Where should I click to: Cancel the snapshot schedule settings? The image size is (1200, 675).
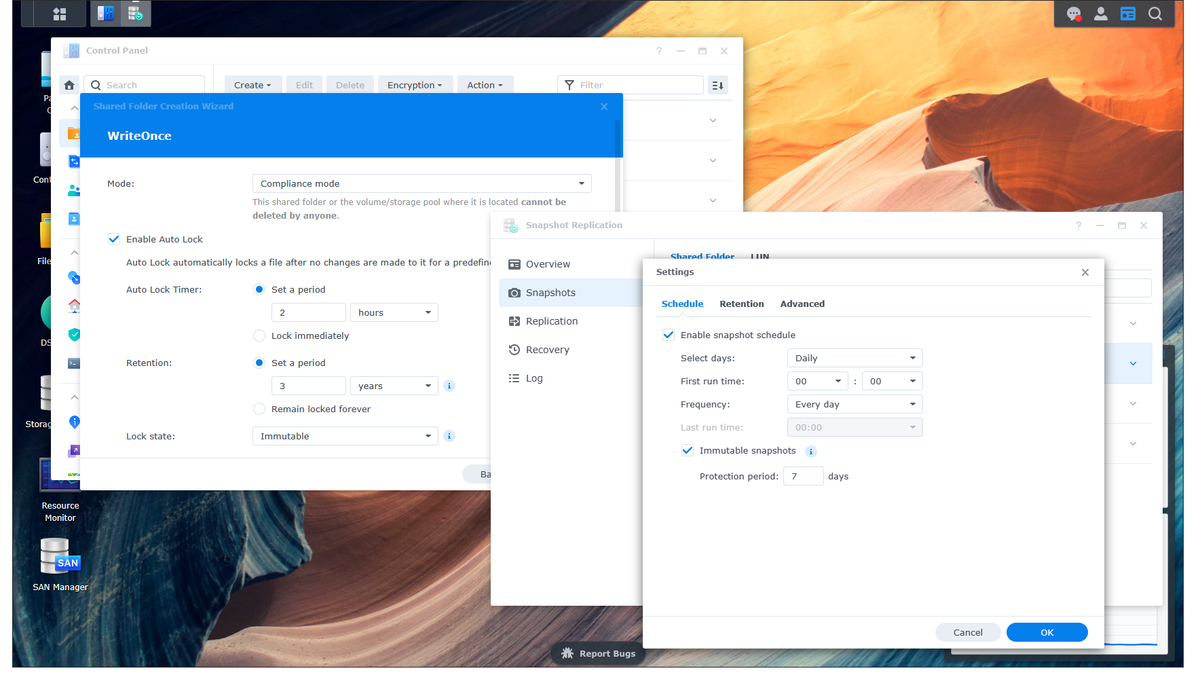pyautogui.click(x=967, y=632)
